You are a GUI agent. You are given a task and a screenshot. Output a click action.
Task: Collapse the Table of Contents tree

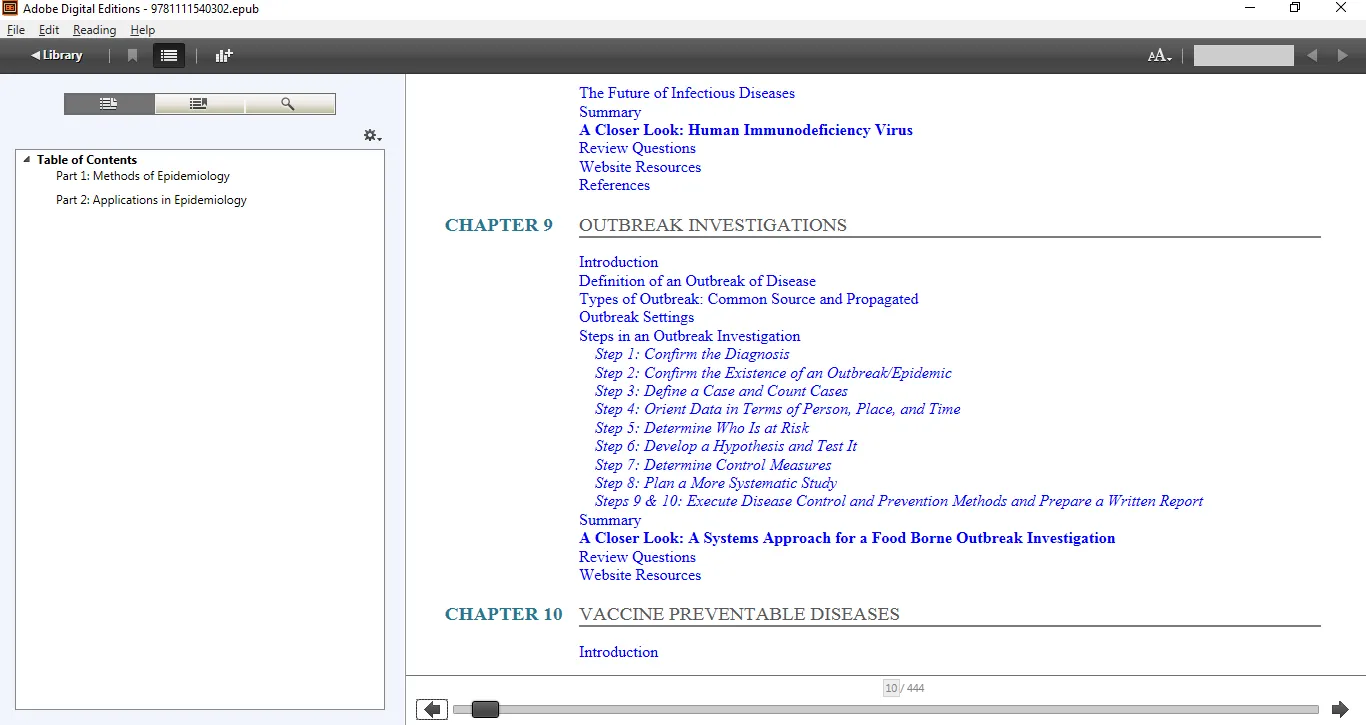[x=27, y=160]
